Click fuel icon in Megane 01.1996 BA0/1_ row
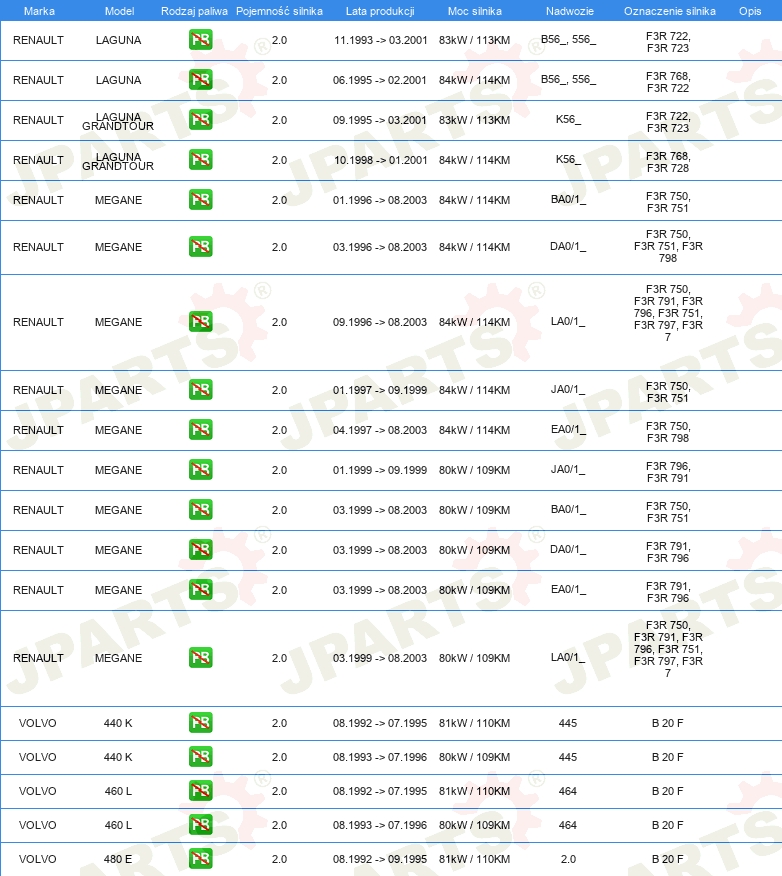782x876 pixels. point(201,199)
